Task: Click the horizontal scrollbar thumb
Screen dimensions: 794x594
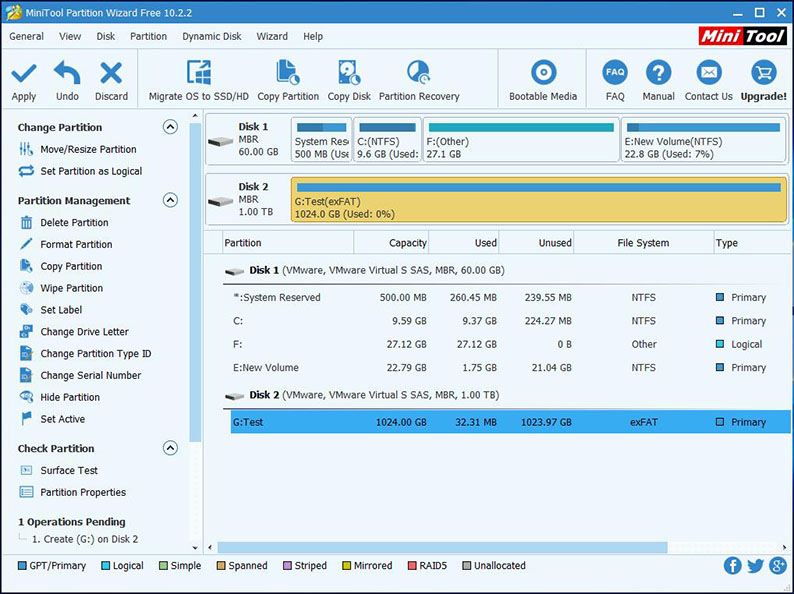Action: click(x=443, y=547)
